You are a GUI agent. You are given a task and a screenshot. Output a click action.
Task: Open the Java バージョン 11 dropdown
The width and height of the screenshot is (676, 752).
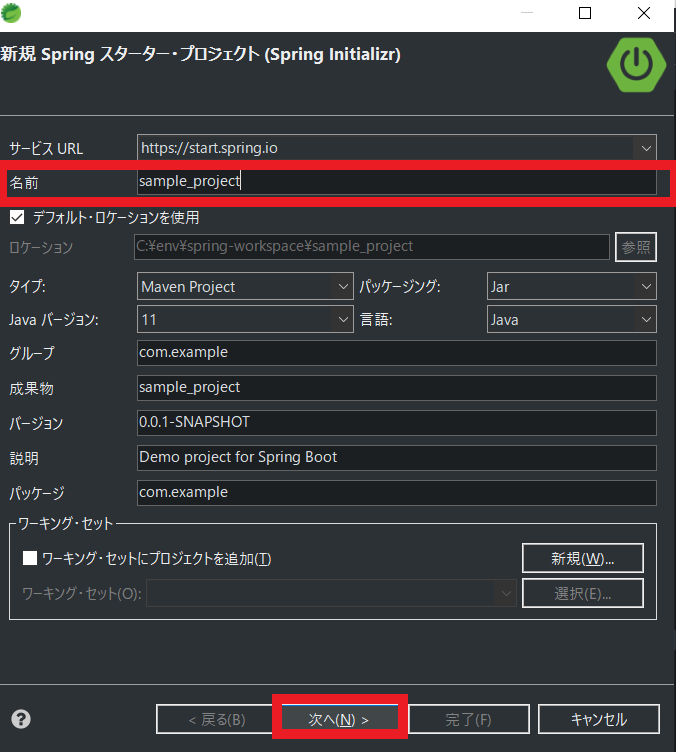pyautogui.click(x=245, y=319)
